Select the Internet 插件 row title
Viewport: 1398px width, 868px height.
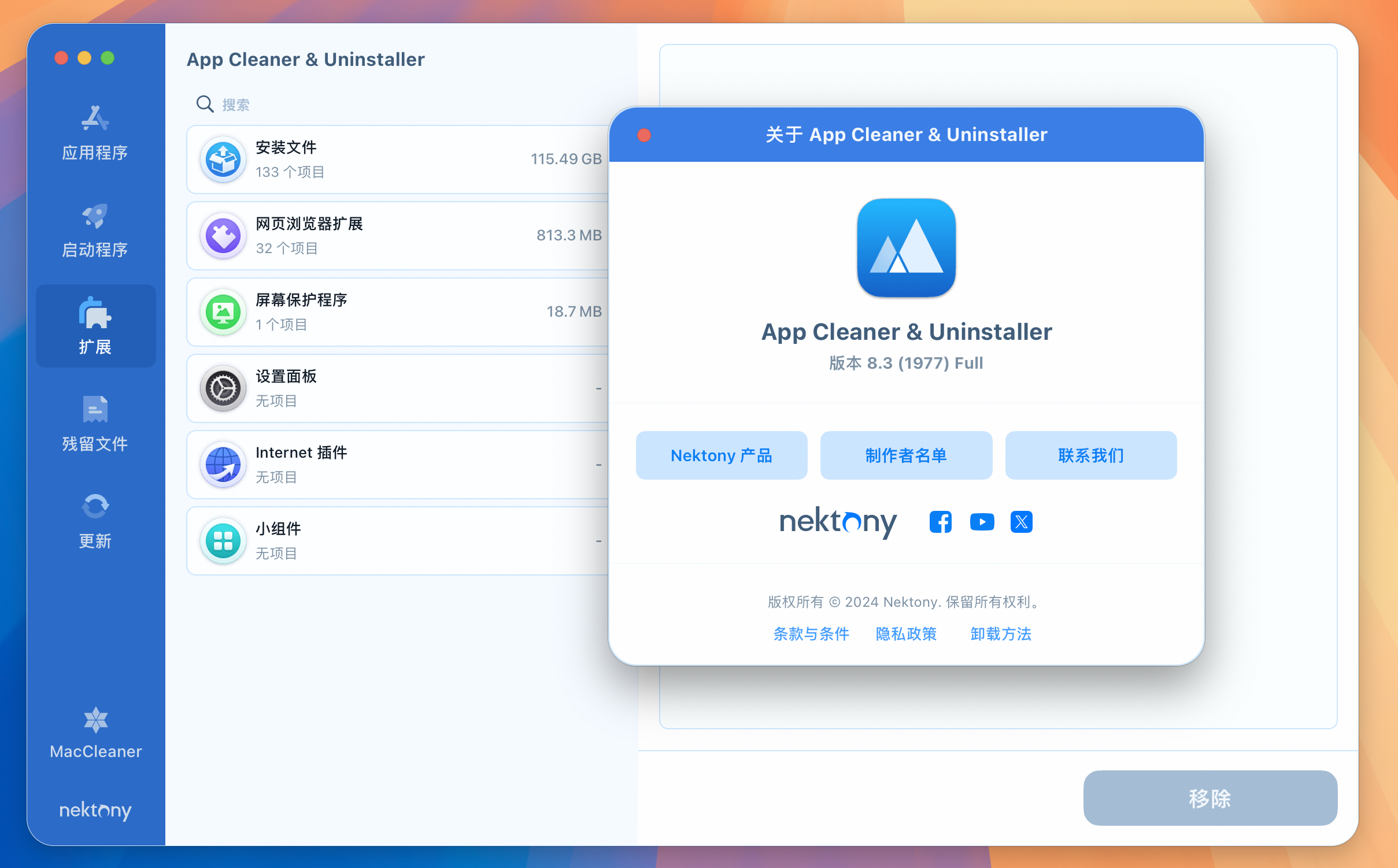click(301, 452)
